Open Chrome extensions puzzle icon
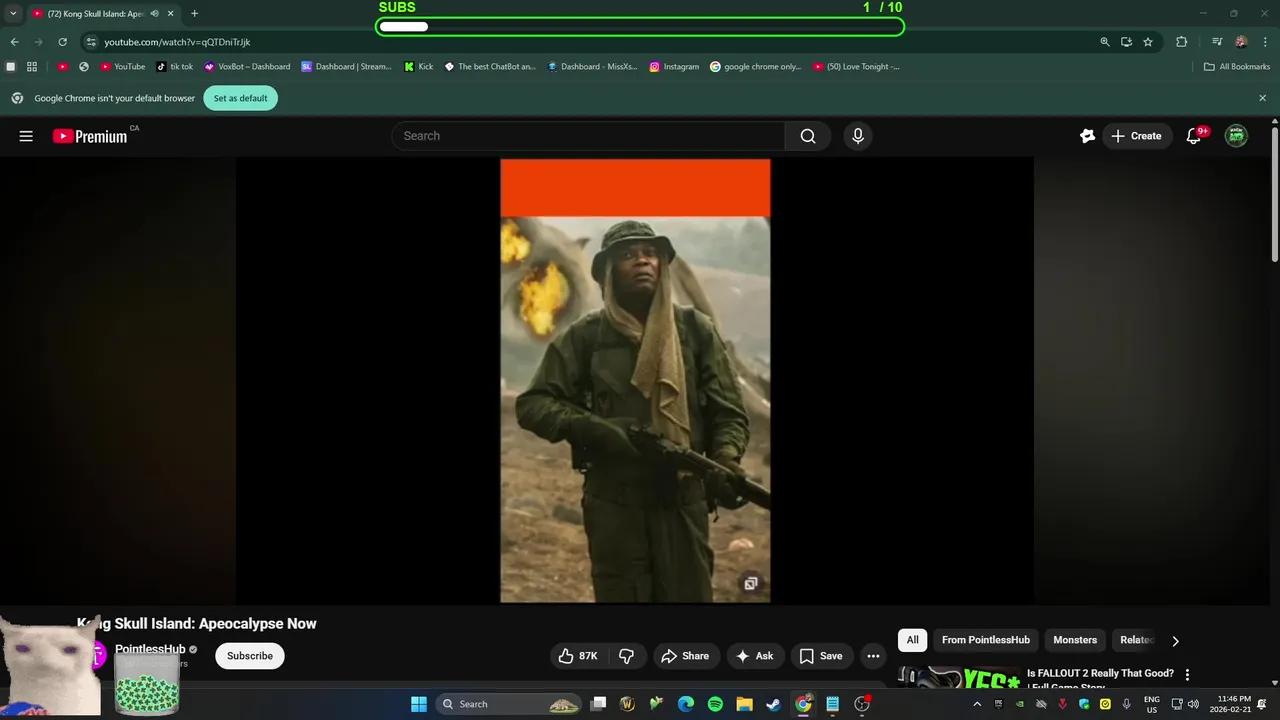This screenshot has height=720, width=1280. coord(1182,42)
